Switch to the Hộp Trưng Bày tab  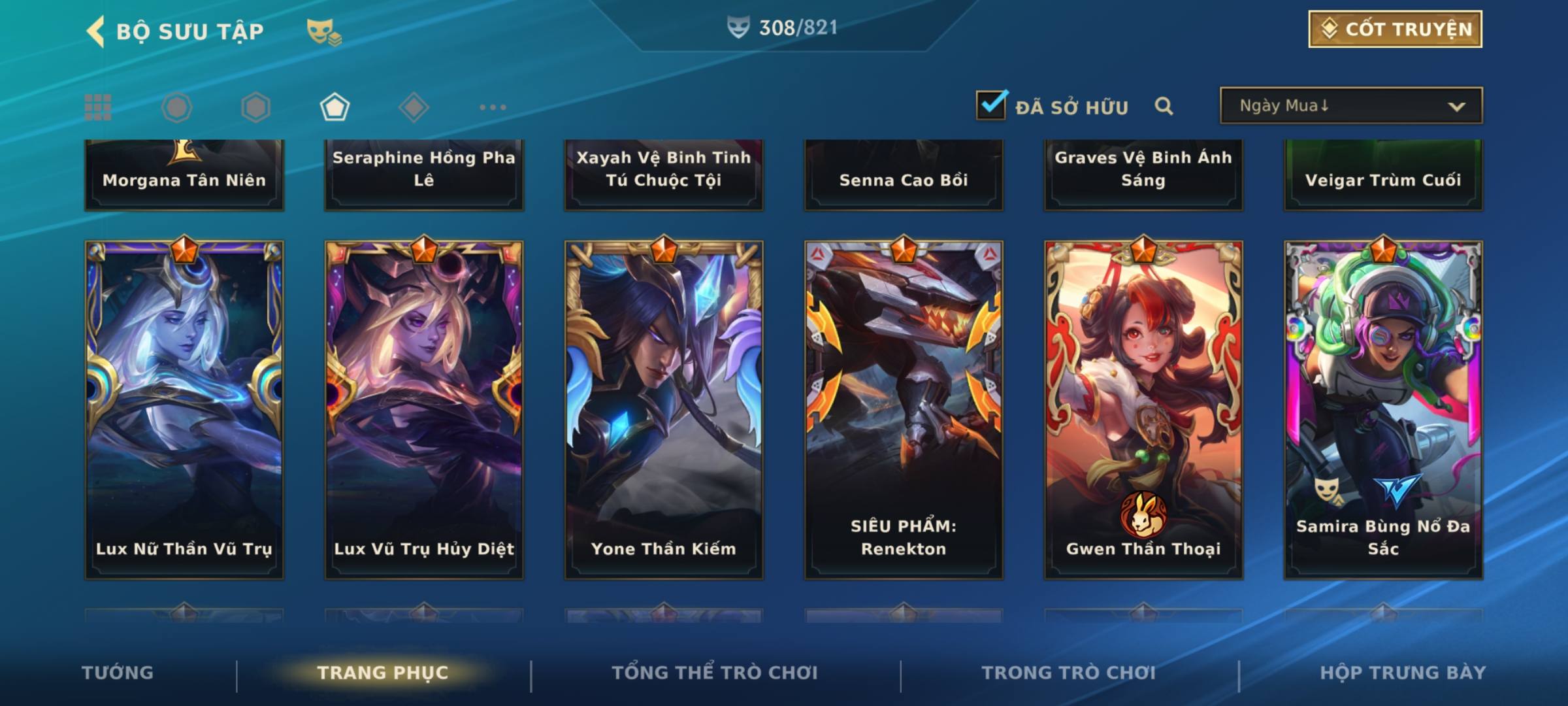pos(1403,673)
